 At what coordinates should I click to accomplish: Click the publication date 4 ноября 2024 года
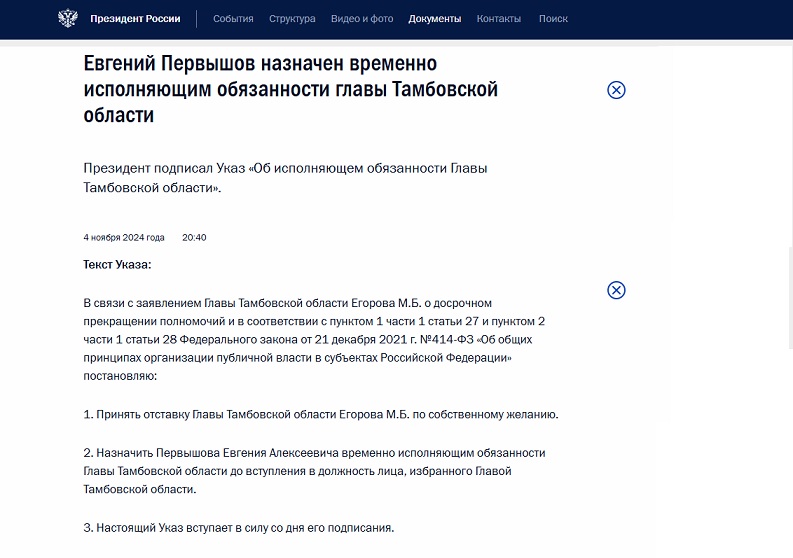[124, 238]
